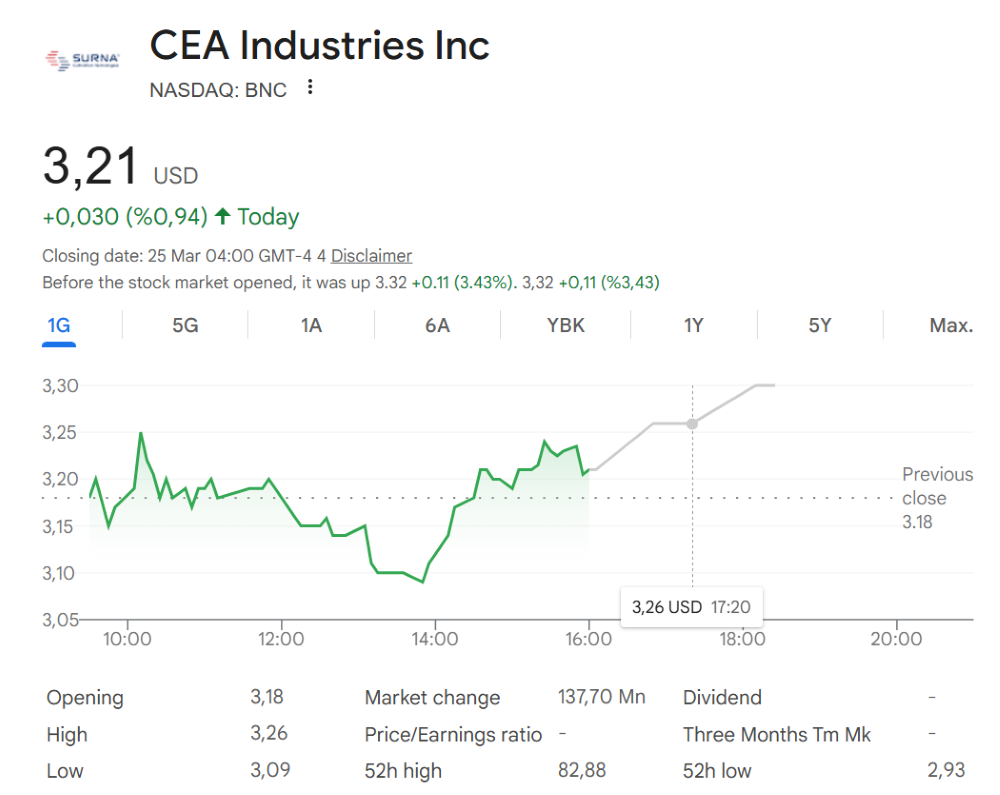Click the NASDAQ: BNC ticker text
The height and width of the screenshot is (795, 1000).
coord(218,90)
